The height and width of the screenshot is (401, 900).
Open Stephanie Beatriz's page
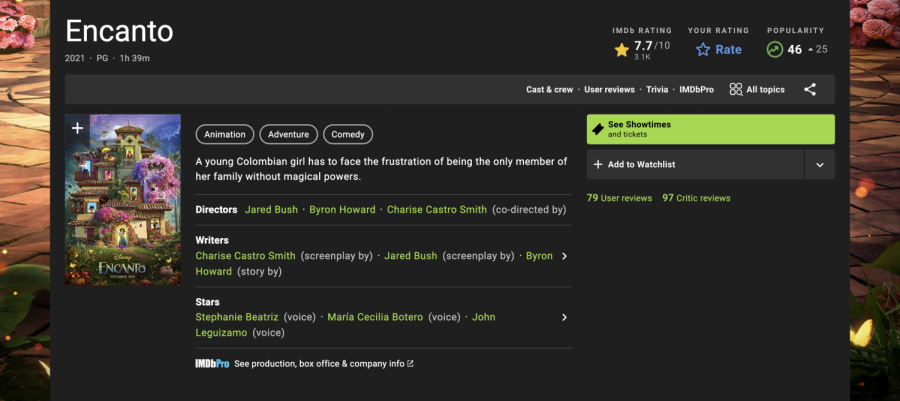click(x=237, y=317)
